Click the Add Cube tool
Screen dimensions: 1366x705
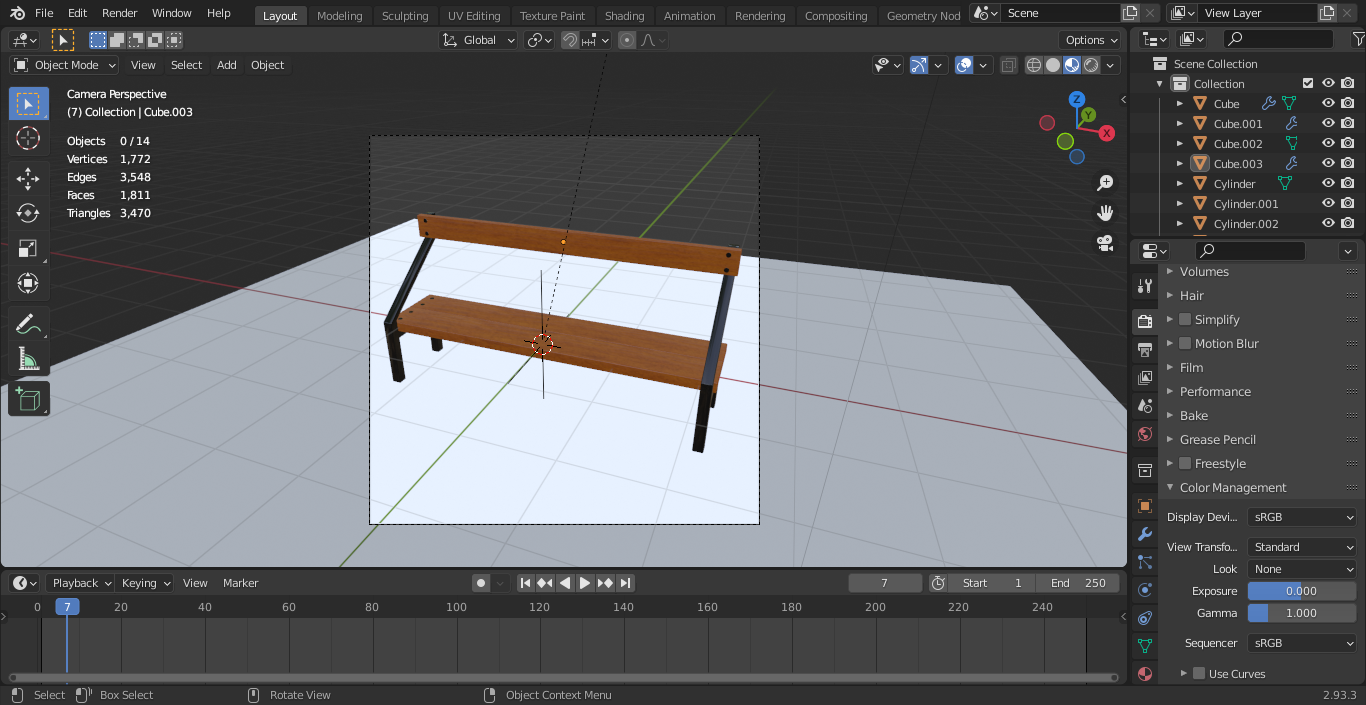(x=28, y=399)
